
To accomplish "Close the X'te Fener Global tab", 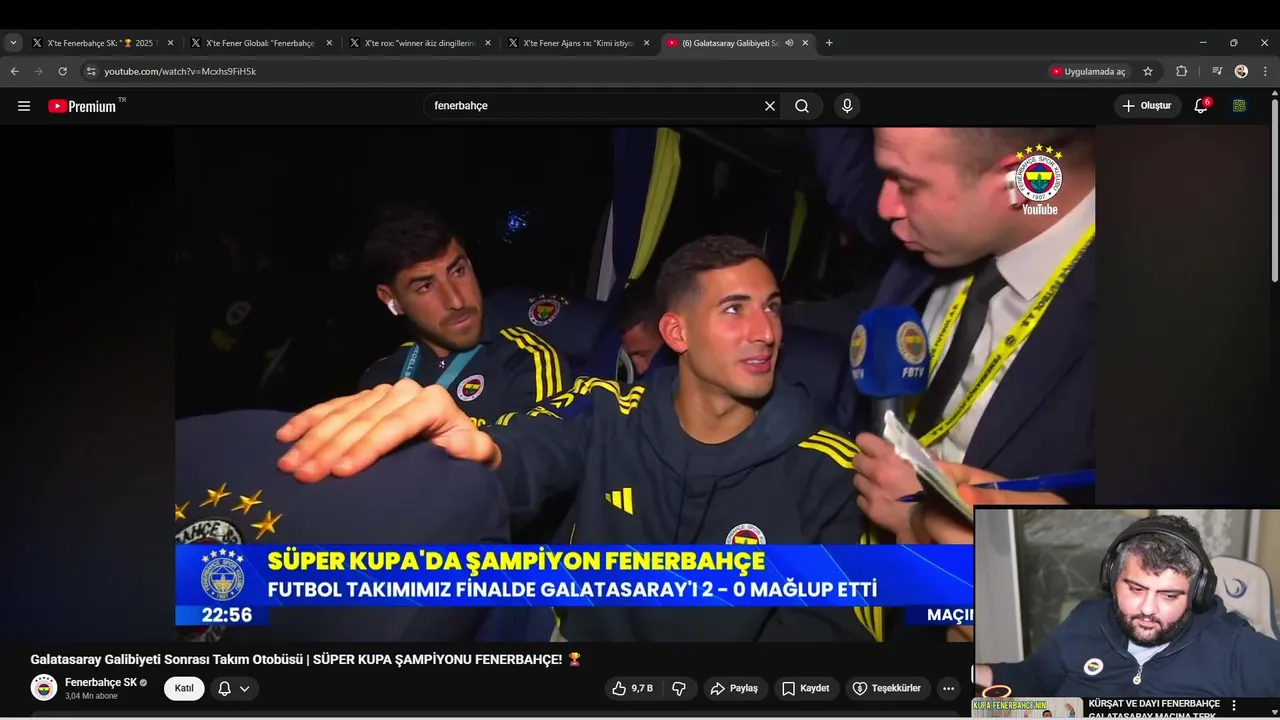I will 329,43.
